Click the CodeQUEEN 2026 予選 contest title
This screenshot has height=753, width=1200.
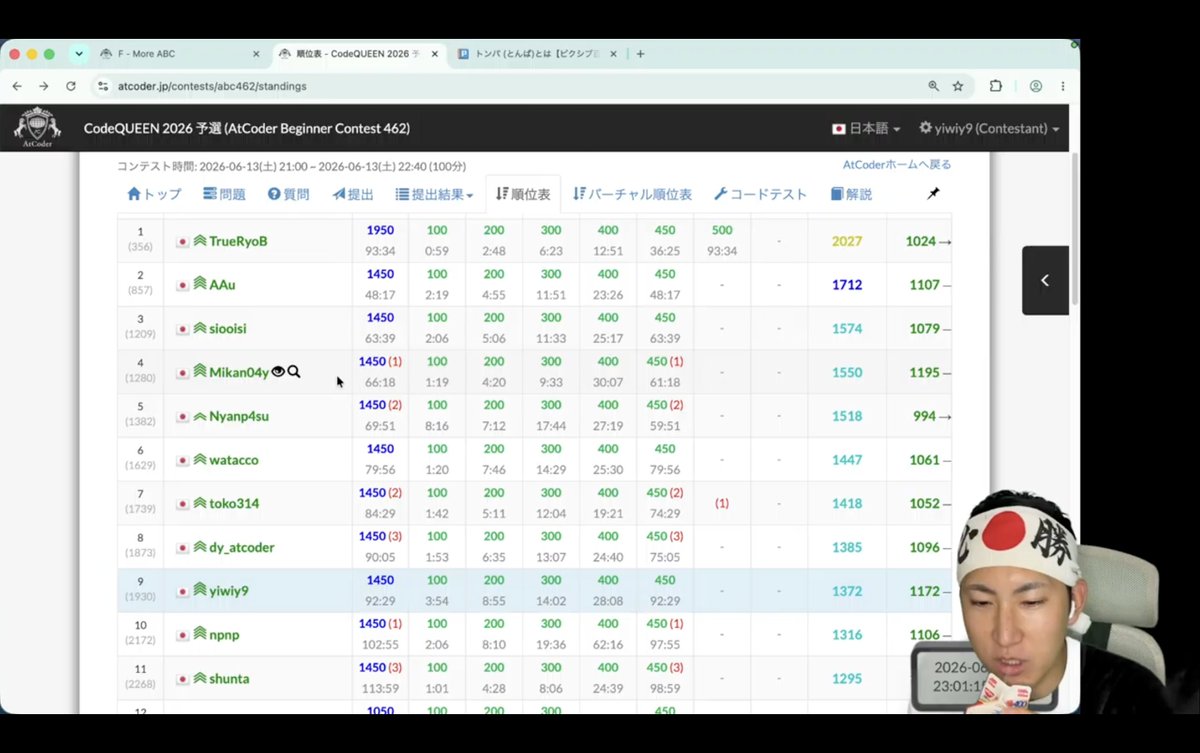pyautogui.click(x=247, y=128)
